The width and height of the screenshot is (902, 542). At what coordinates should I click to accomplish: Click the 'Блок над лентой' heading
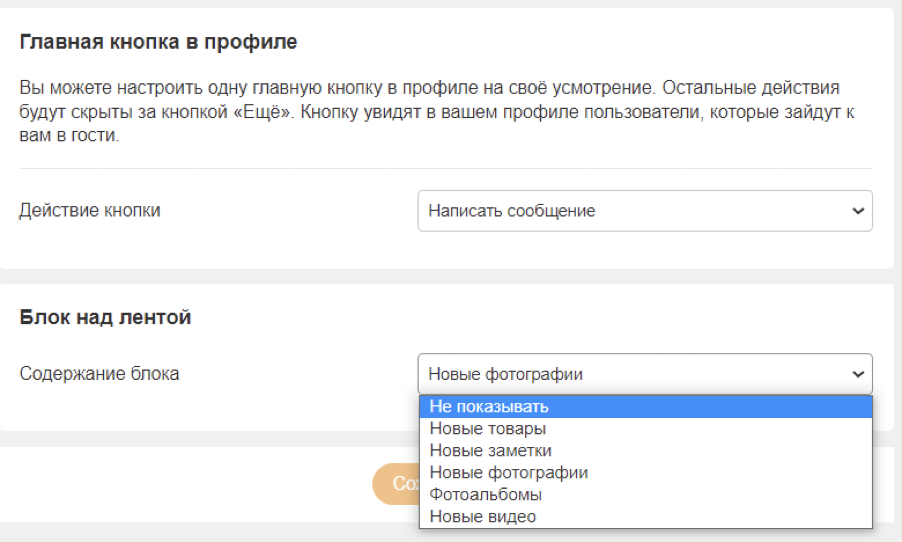[105, 318]
